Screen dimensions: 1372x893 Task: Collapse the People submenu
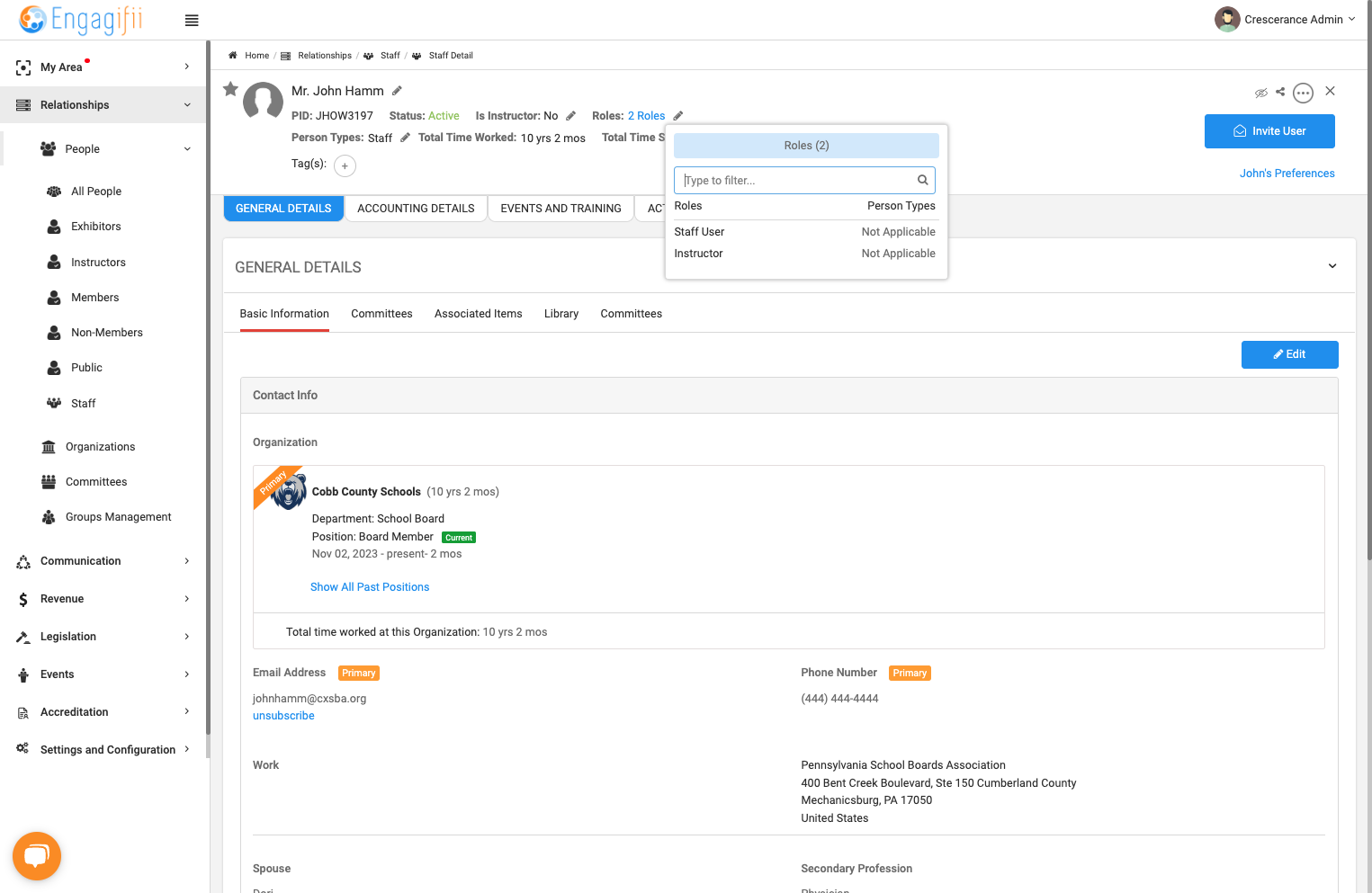click(x=116, y=149)
